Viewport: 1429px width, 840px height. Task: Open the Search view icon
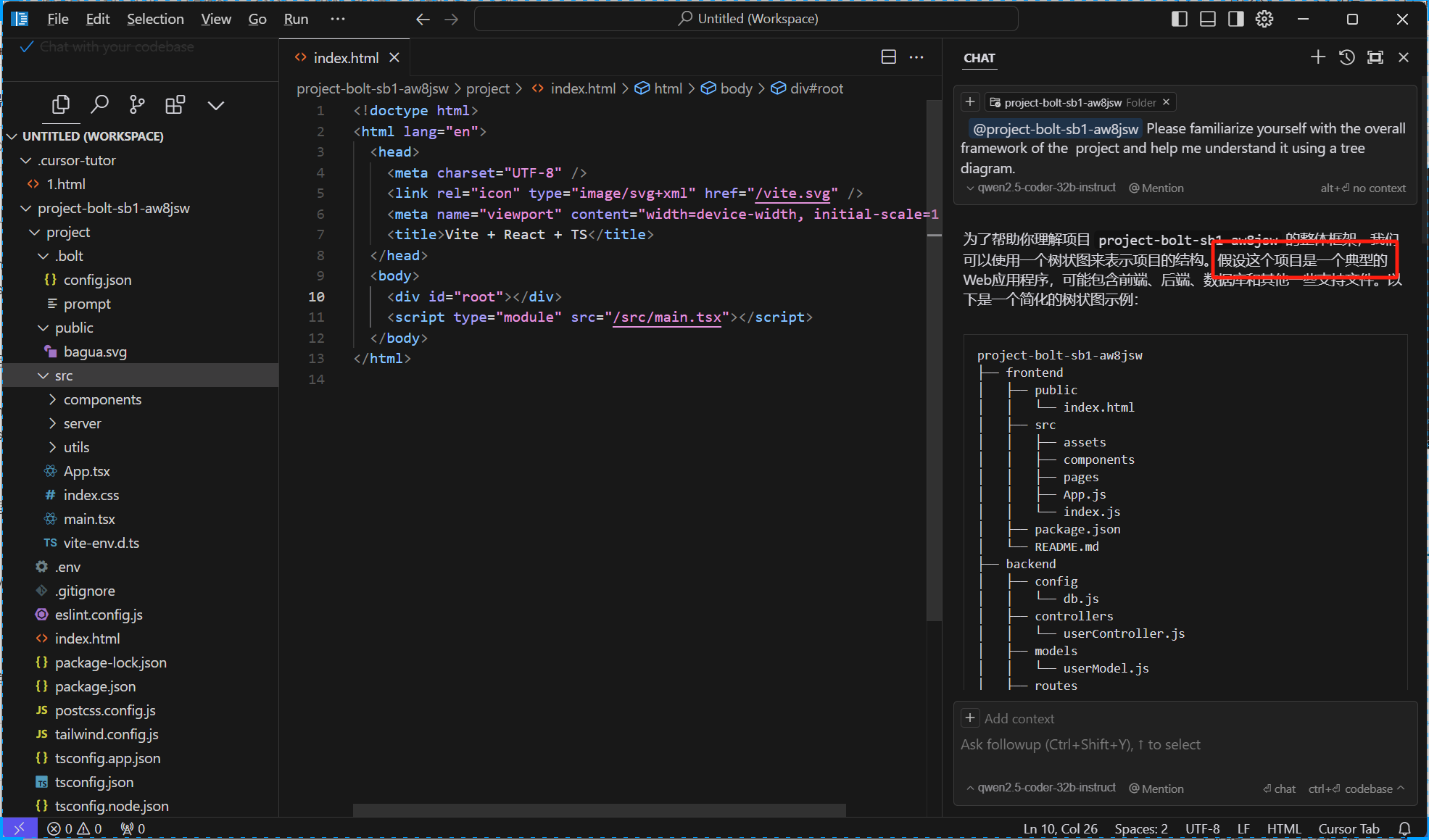(x=99, y=105)
